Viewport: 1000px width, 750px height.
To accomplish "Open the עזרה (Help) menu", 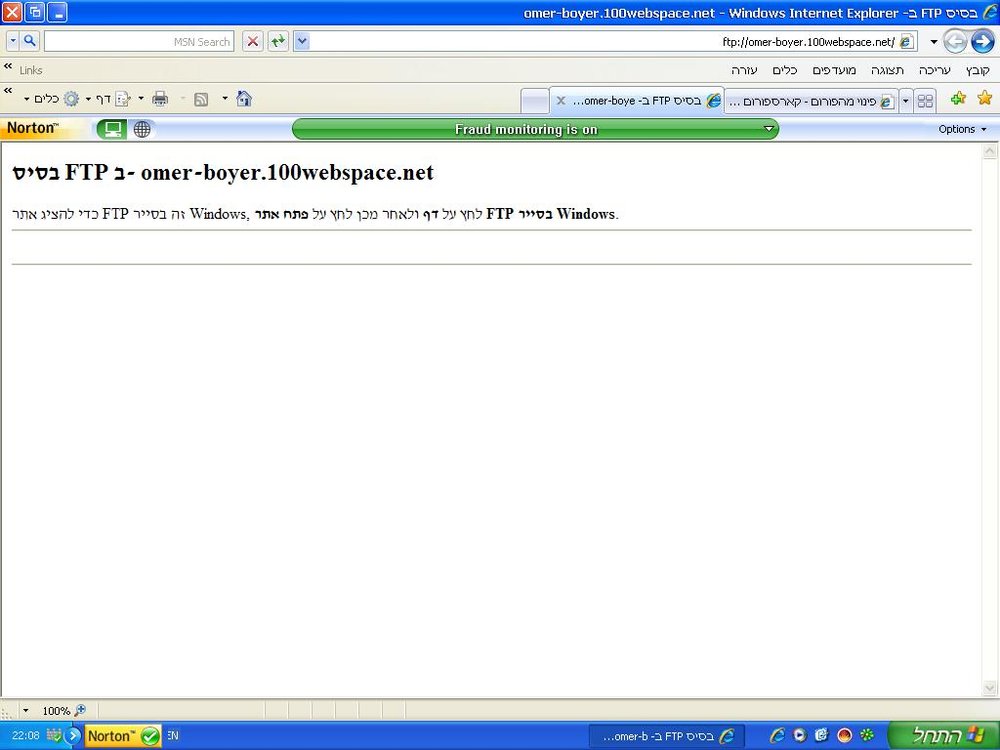I will pyautogui.click(x=744, y=70).
